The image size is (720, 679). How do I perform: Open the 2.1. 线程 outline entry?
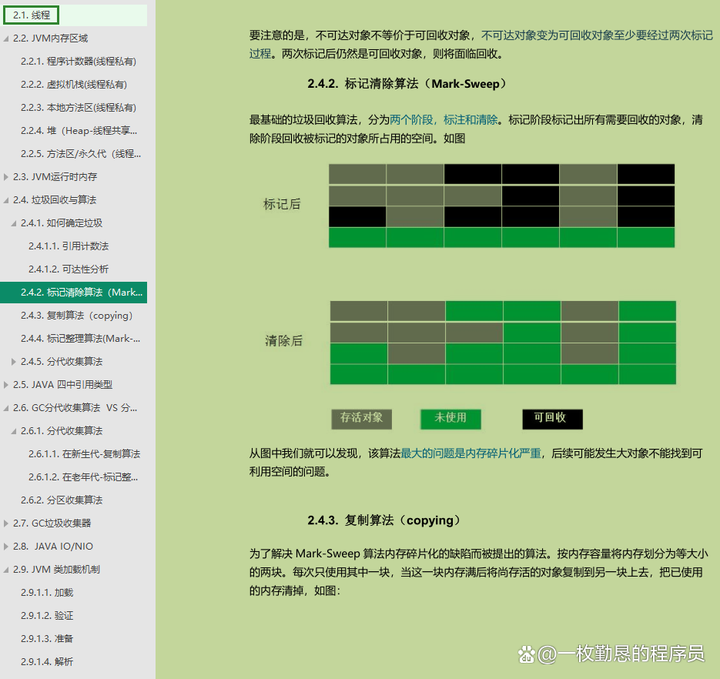pos(31,15)
